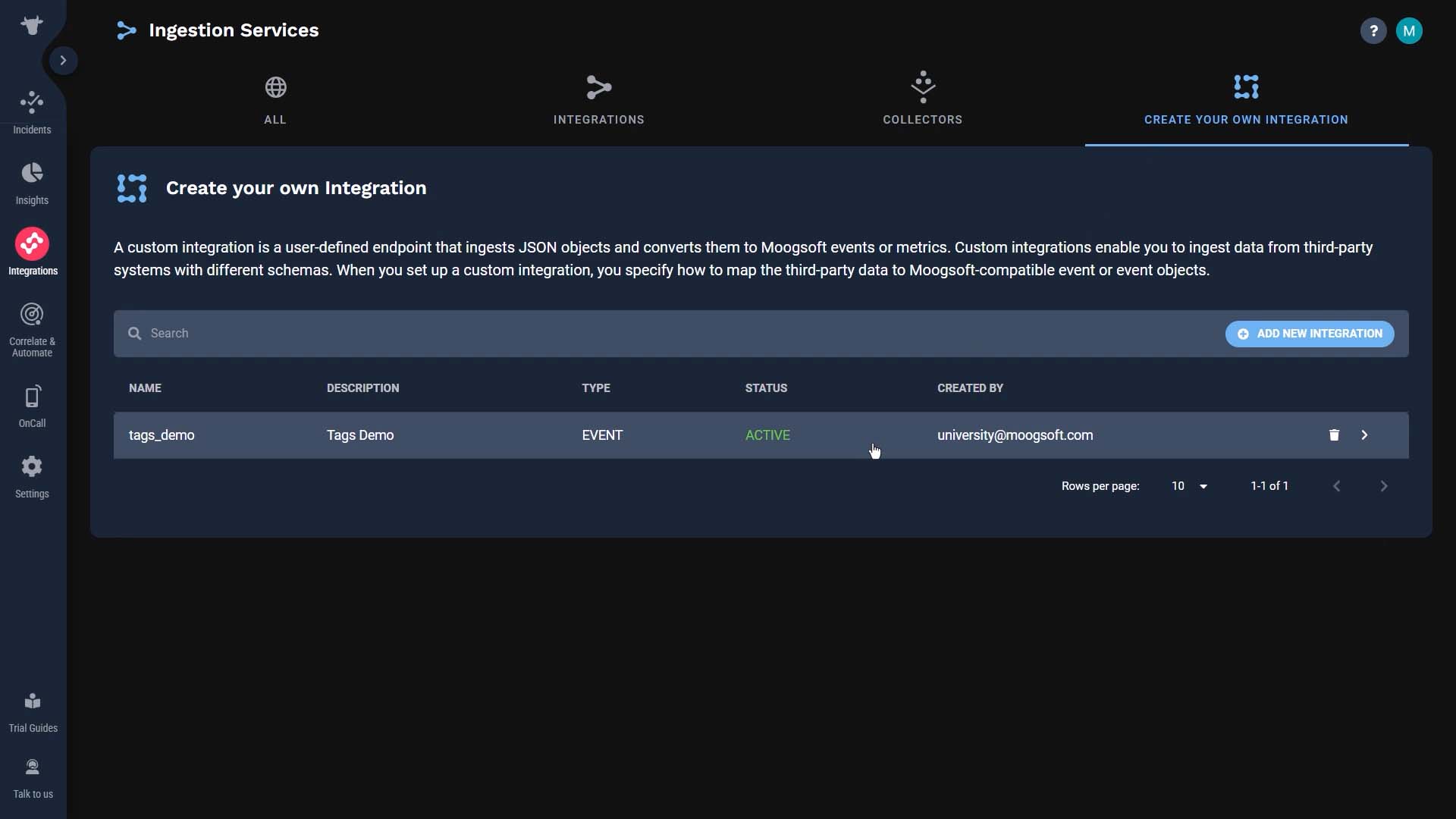Focus the Search input field
Viewport: 1456px width, 819px height.
pyautogui.click(x=667, y=334)
